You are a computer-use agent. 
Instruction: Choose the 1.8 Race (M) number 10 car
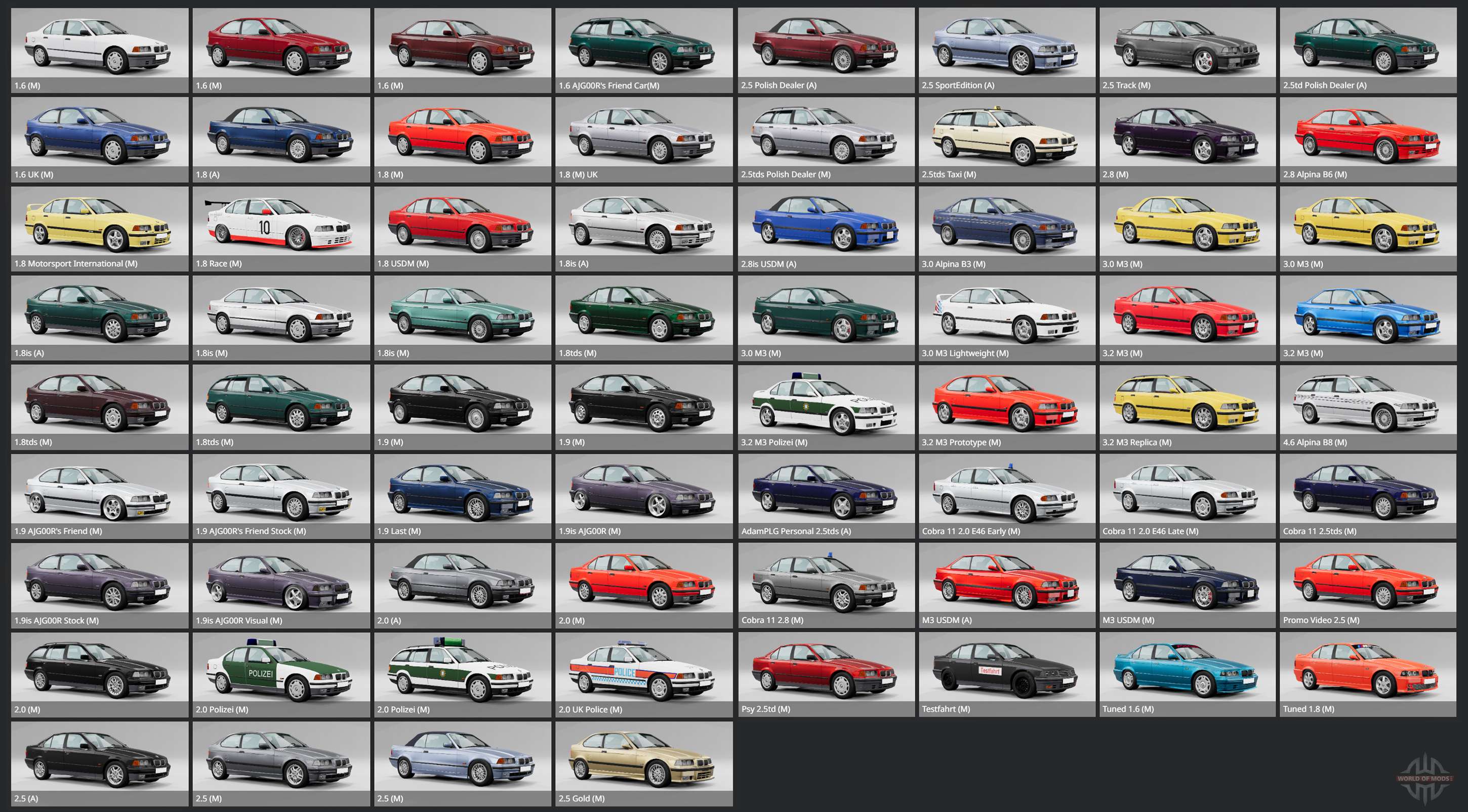281,229
